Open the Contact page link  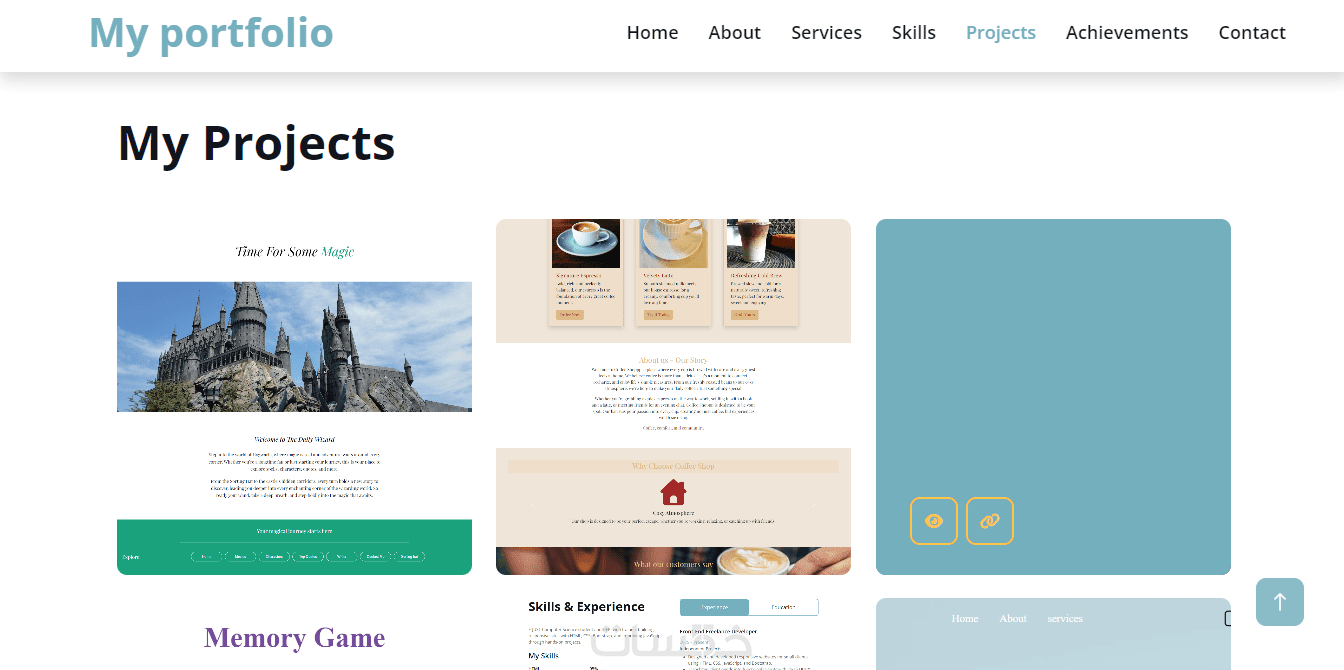1252,33
